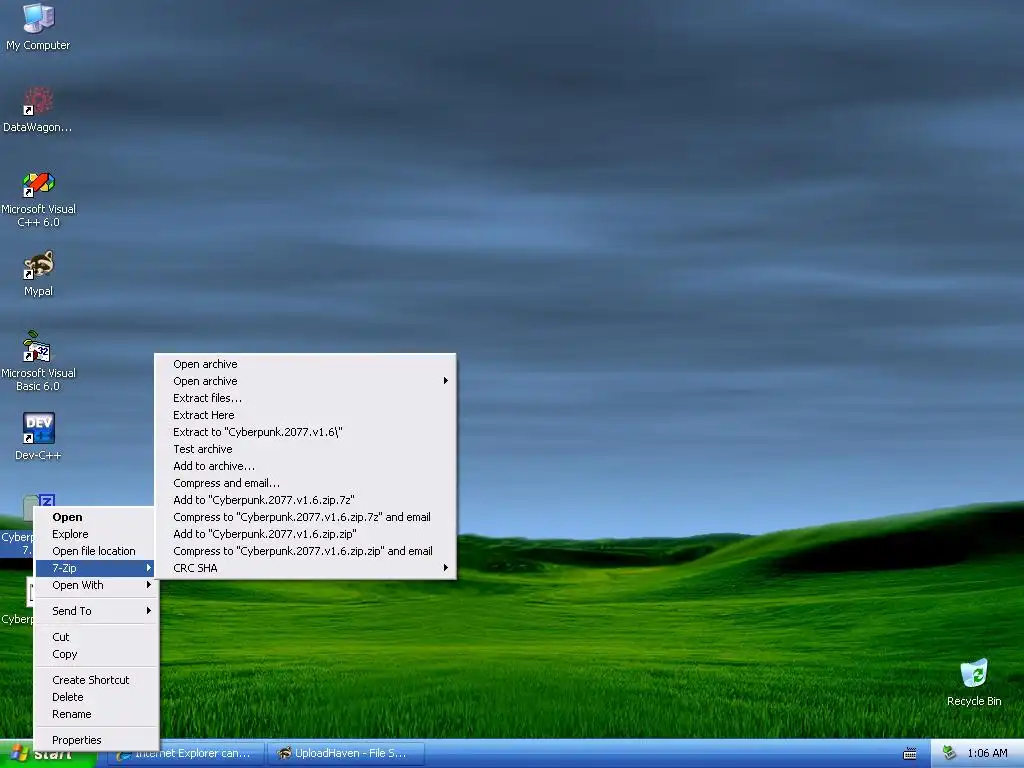Choose Copy from the context menu

[x=96, y=654]
